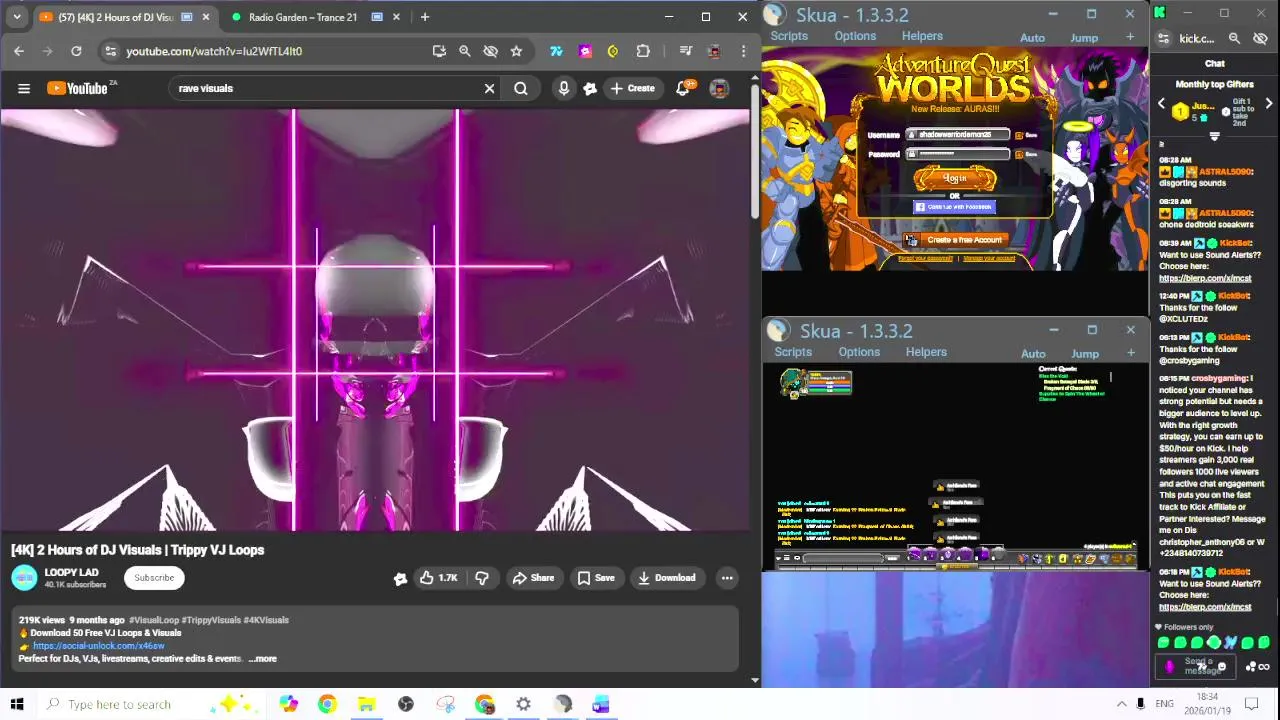Screen dimensions: 1280x720
Task: Toggle the Save username checkbox
Action: click(1019, 135)
